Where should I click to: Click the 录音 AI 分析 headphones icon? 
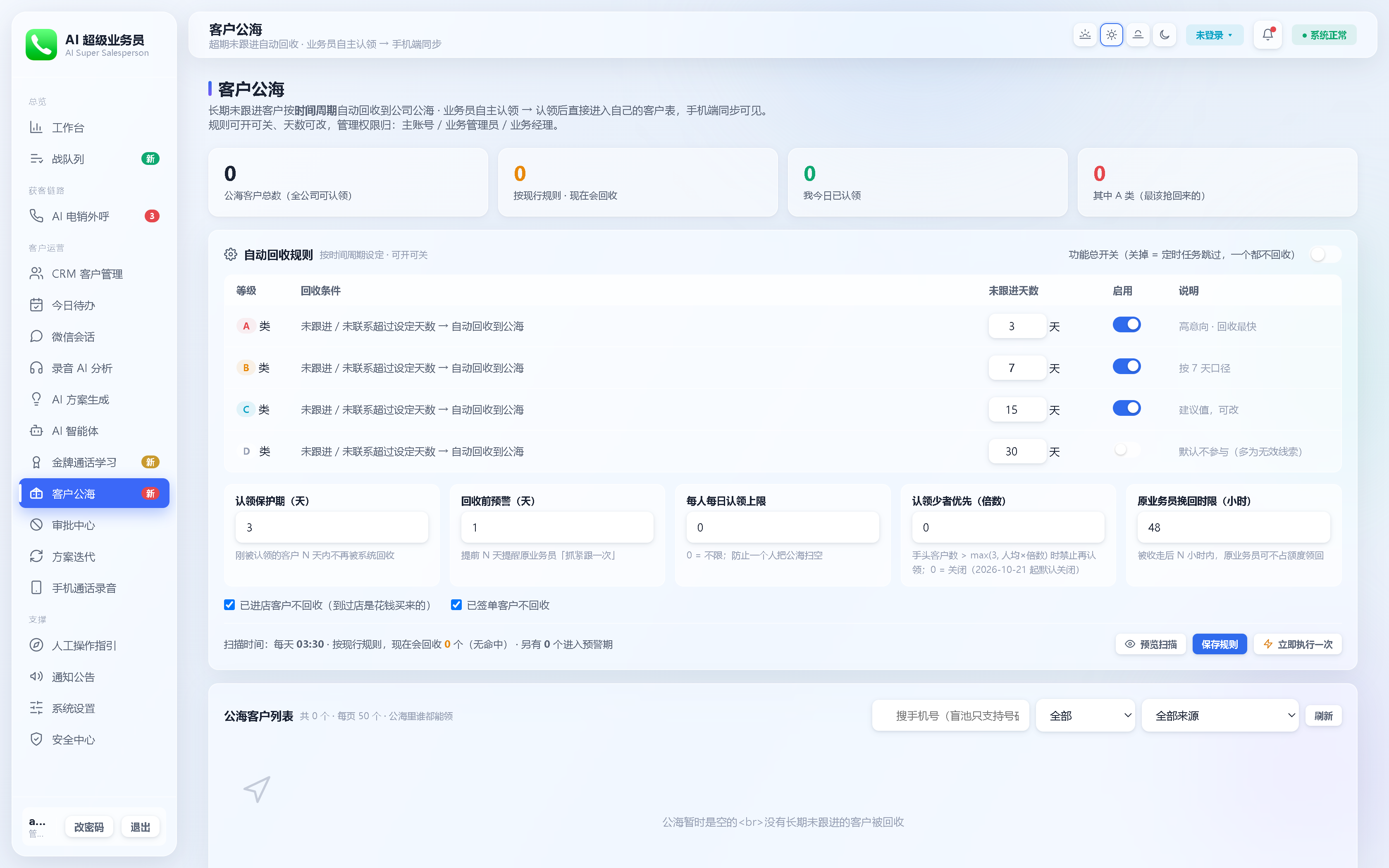tap(36, 368)
